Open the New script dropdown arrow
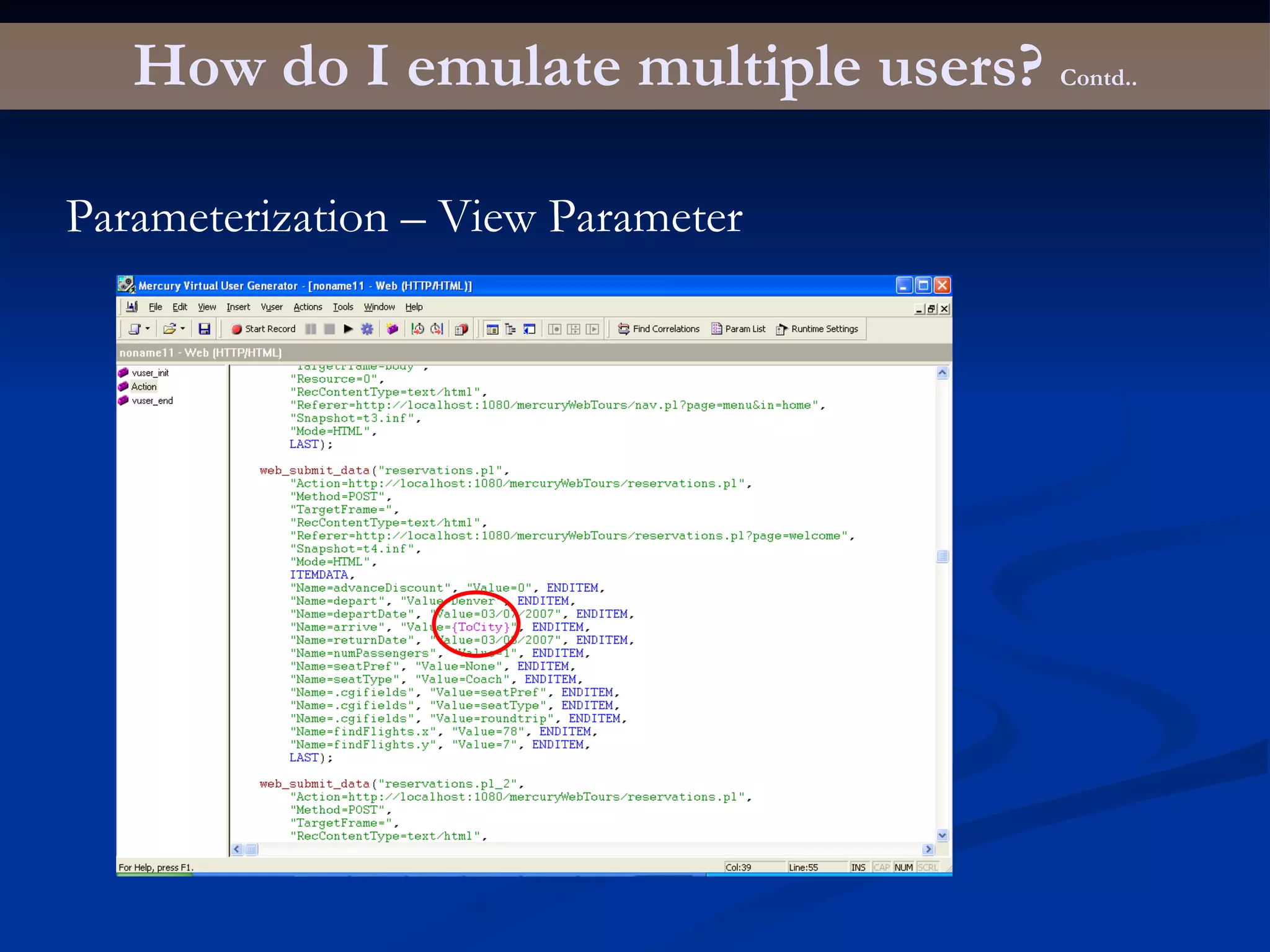 (148, 329)
